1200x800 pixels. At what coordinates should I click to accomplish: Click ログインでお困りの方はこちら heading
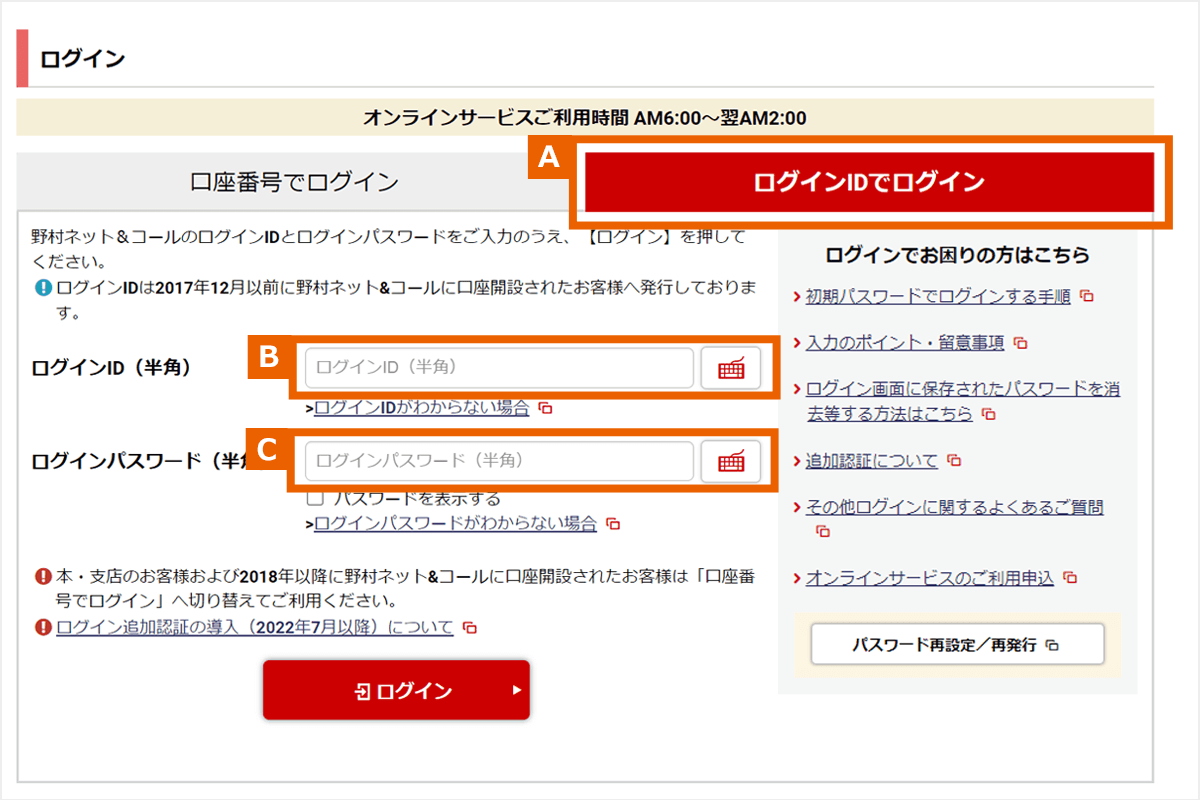pyautogui.click(x=957, y=255)
